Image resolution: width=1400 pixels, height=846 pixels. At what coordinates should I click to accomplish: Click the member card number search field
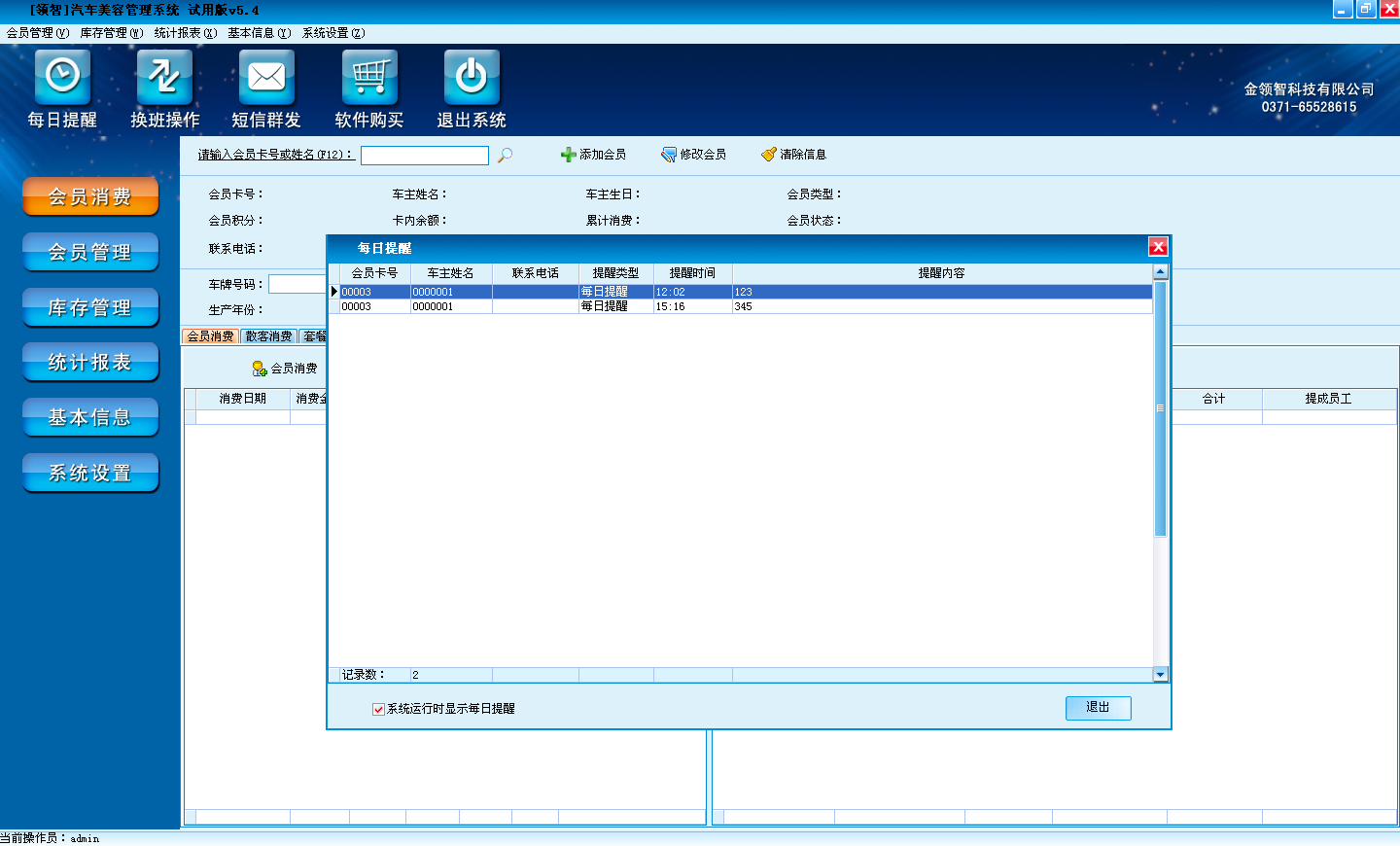[x=424, y=156]
